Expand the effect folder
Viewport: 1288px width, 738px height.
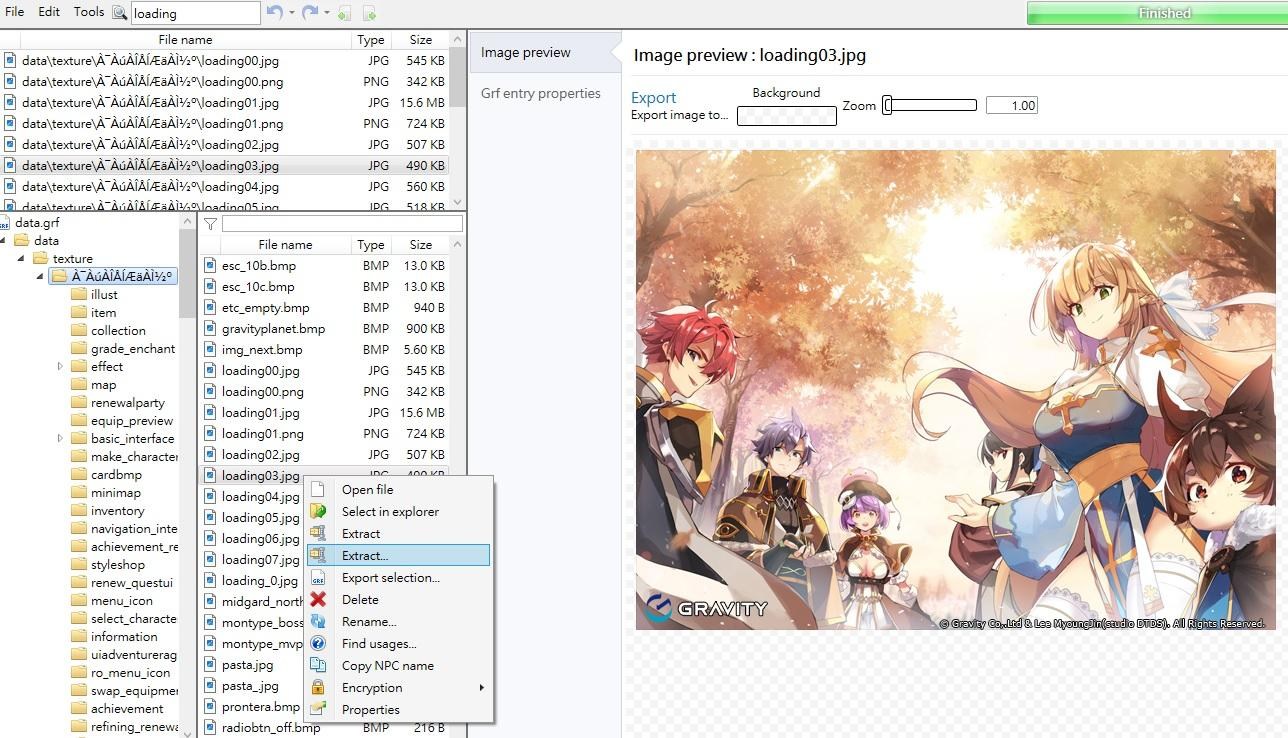[60, 367]
